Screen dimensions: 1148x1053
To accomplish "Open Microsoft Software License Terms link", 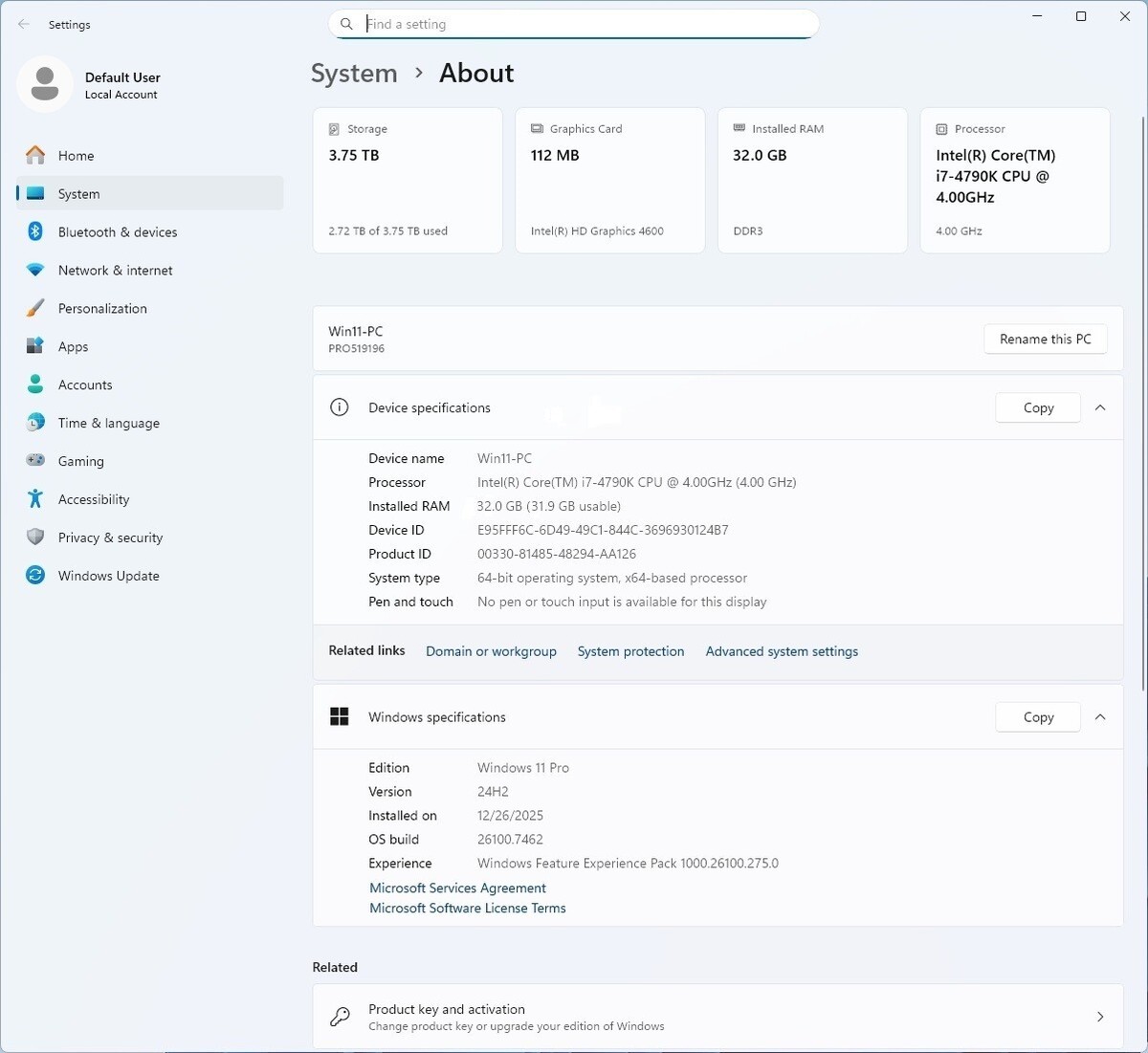I will [x=468, y=909].
